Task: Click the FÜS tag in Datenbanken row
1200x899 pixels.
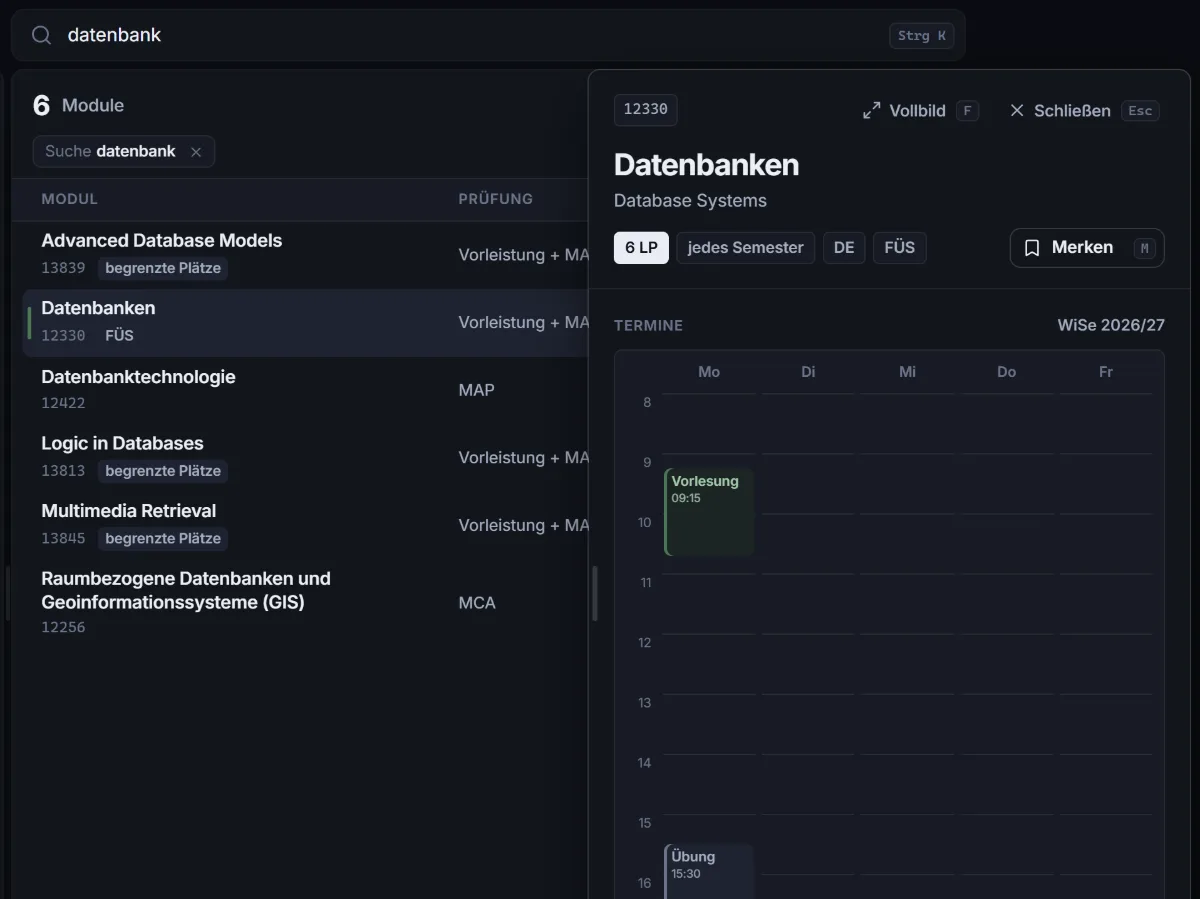Action: point(119,336)
